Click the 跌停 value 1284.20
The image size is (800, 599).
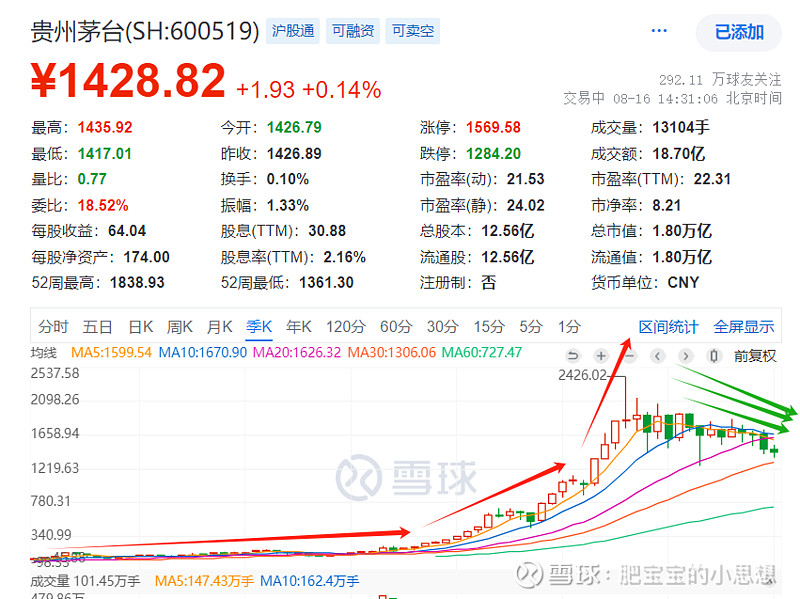click(493, 154)
